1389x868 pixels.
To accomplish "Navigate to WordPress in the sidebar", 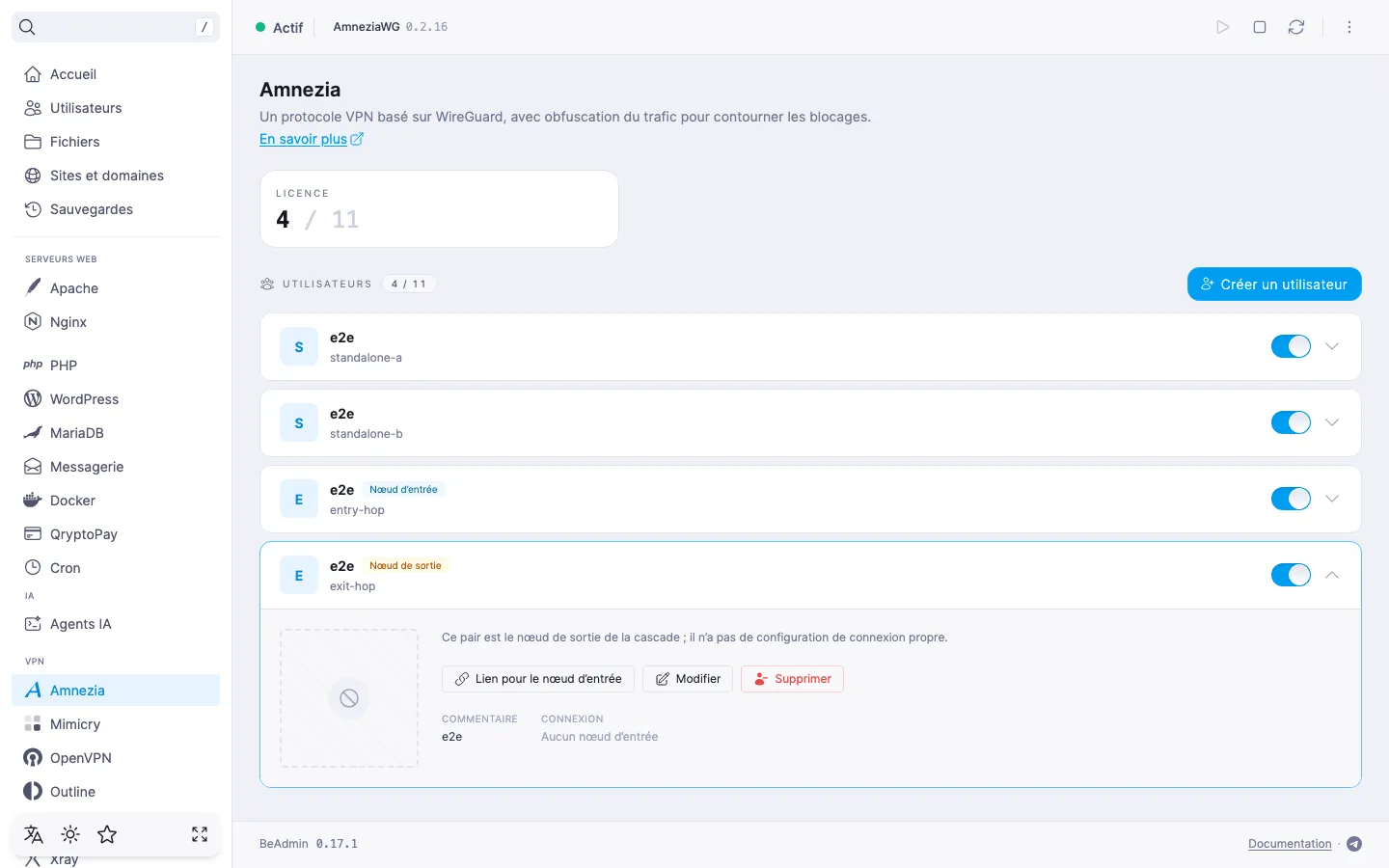I will [116, 399].
